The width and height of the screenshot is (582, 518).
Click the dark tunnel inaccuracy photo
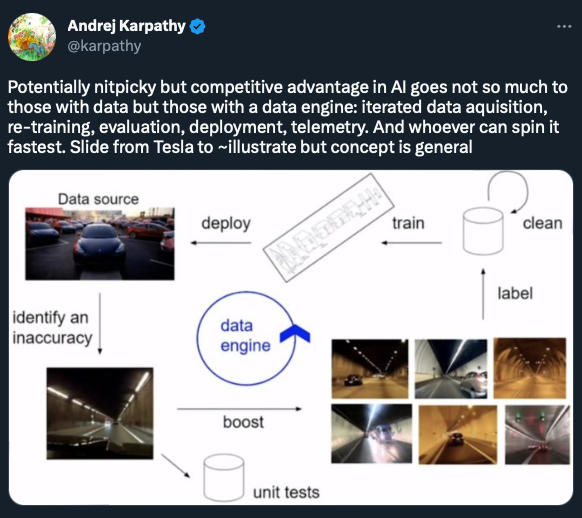[100, 413]
